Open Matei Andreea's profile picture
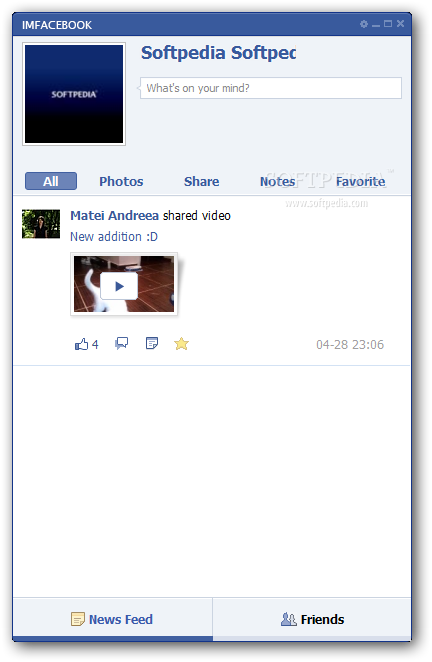 (41, 224)
